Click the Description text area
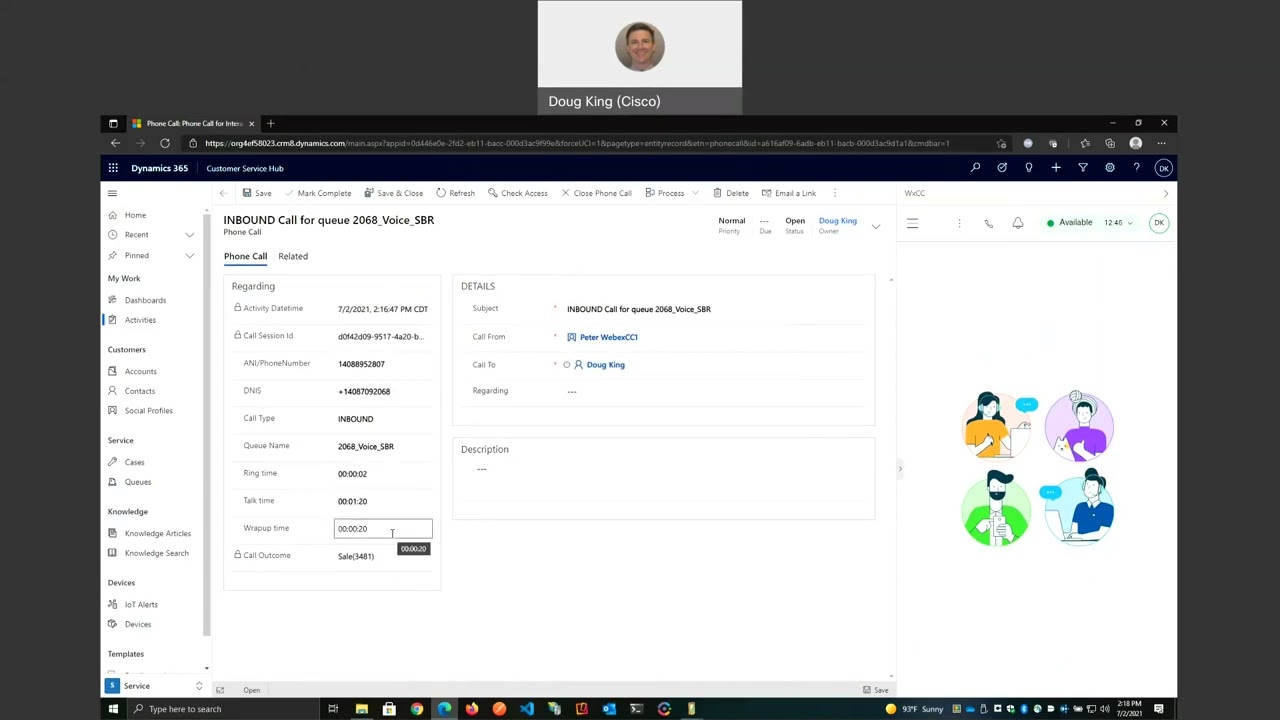Screen dimensions: 1280x720 click(x=665, y=469)
